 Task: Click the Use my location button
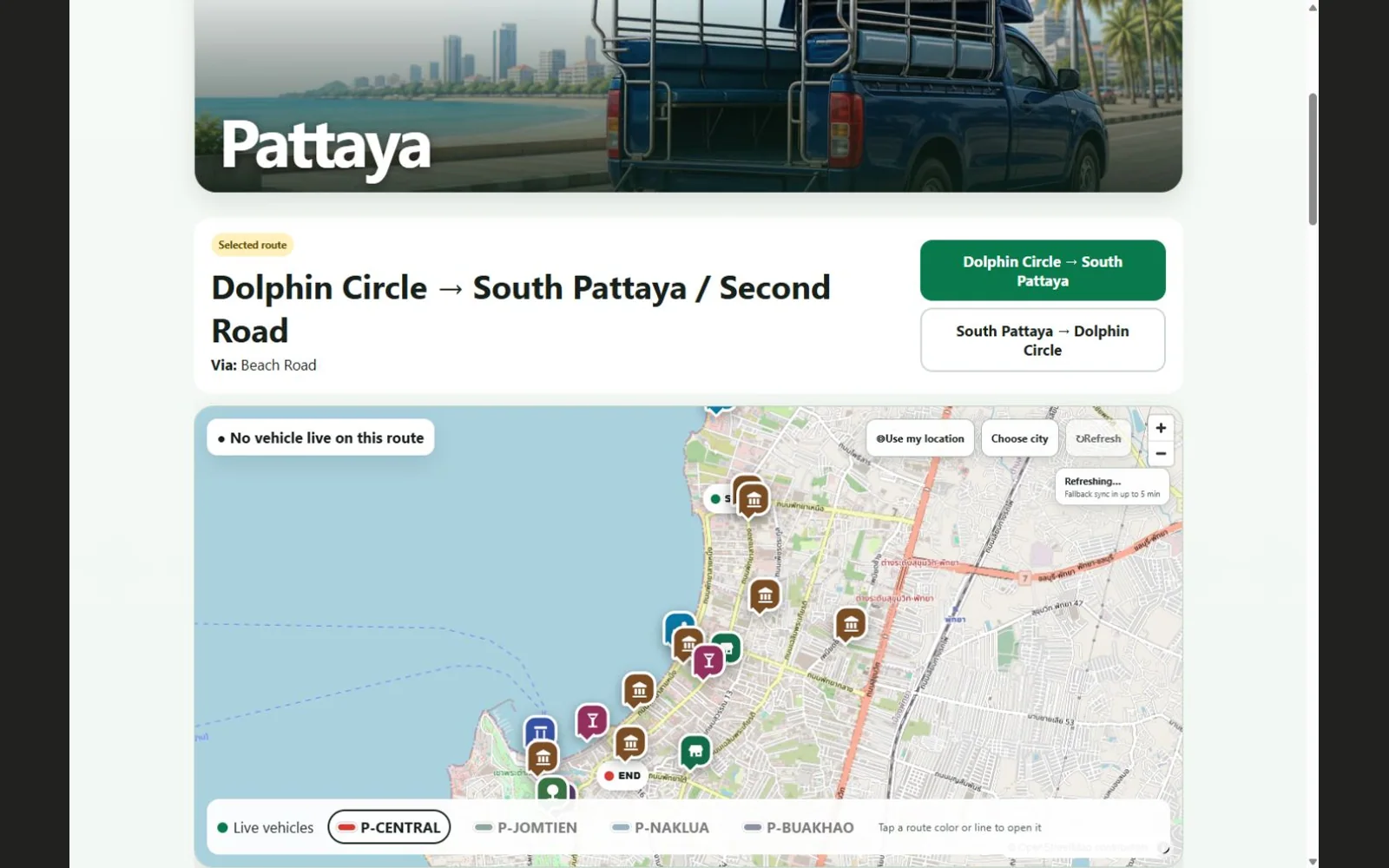(x=920, y=438)
